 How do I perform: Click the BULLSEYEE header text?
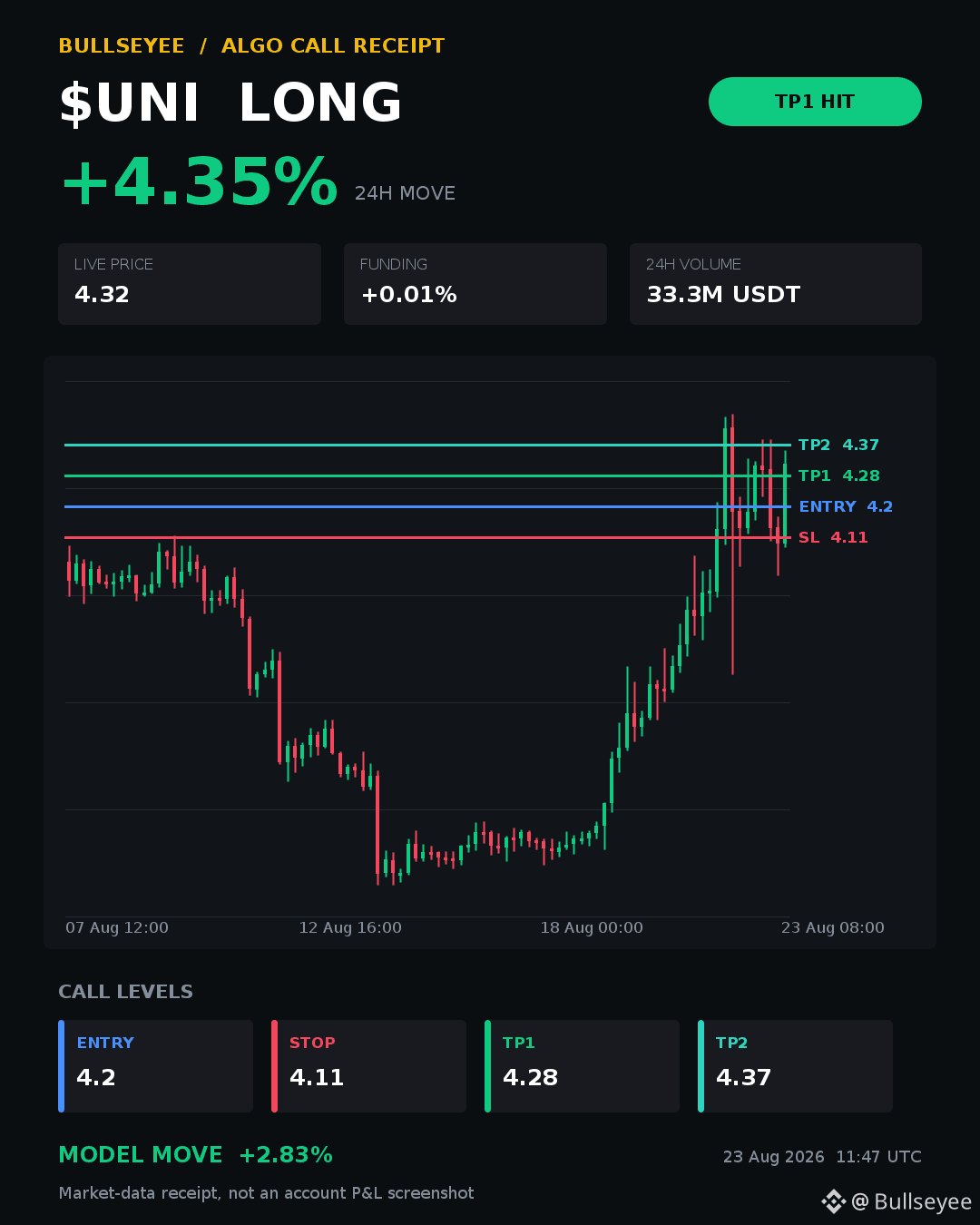[122, 46]
